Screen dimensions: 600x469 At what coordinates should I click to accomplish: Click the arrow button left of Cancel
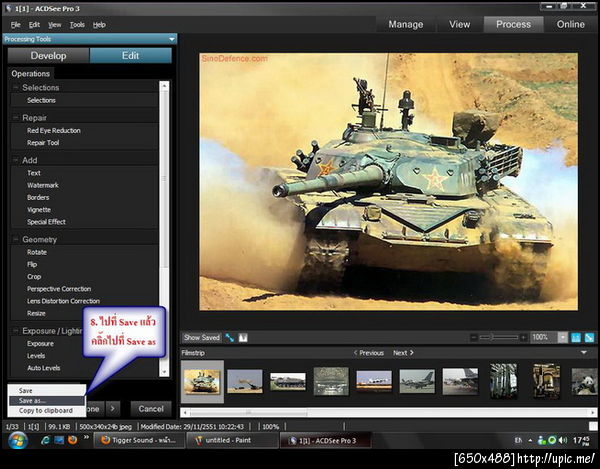point(112,409)
